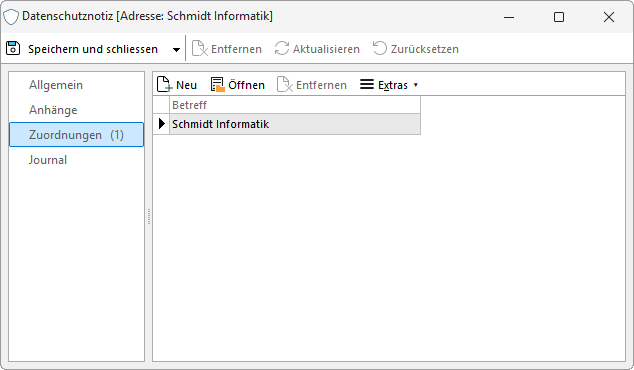
Task: Select the Zuordnungen (1) tab
Action: [x=76, y=135]
